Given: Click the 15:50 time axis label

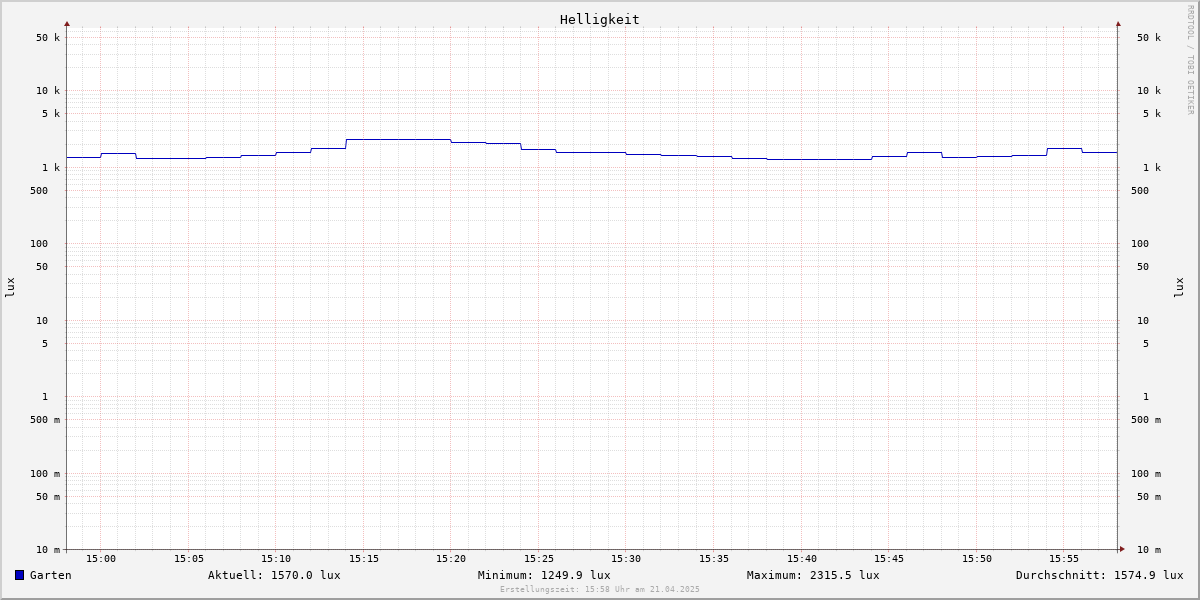Looking at the screenshot, I should pos(977,559).
